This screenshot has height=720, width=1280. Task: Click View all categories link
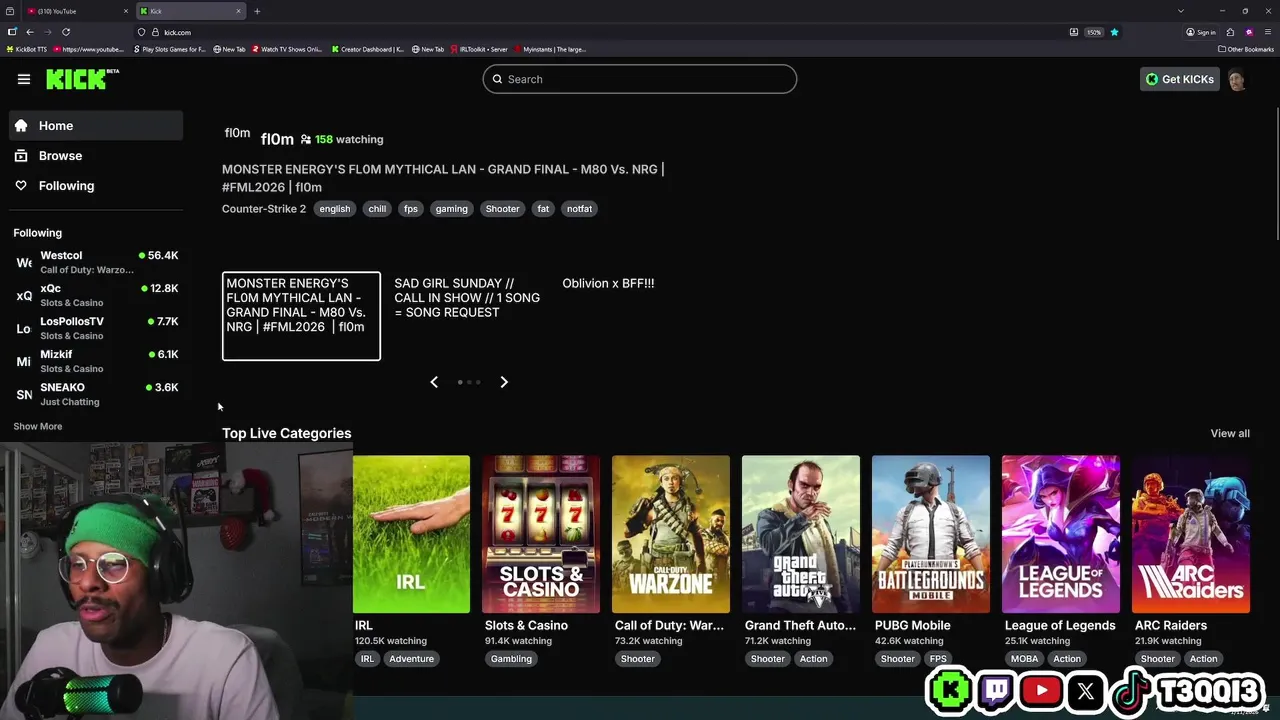click(x=1230, y=433)
